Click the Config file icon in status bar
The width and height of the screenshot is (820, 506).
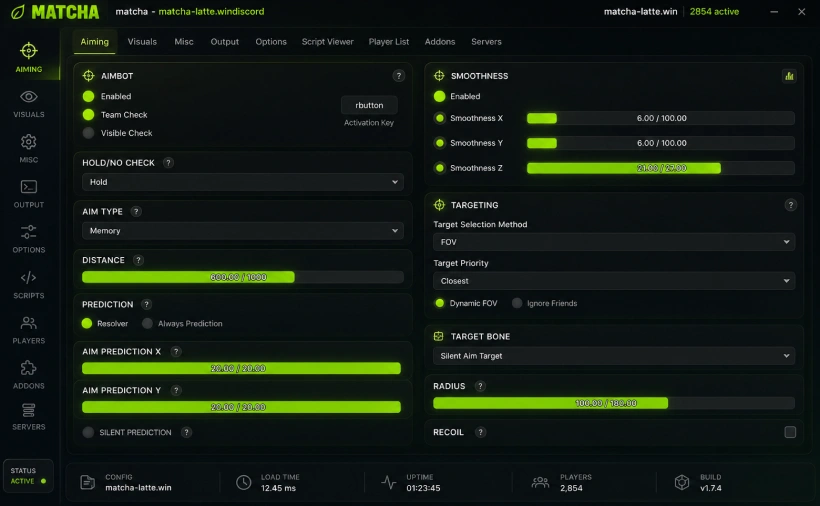[87, 482]
